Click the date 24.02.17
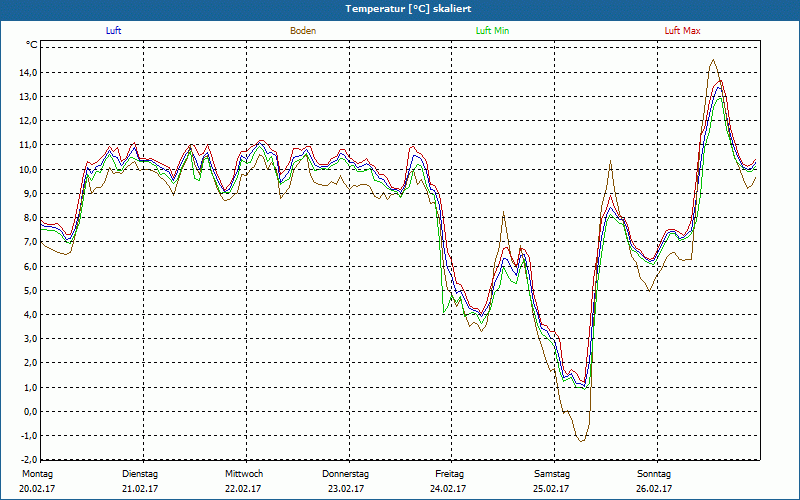 [x=447, y=489]
